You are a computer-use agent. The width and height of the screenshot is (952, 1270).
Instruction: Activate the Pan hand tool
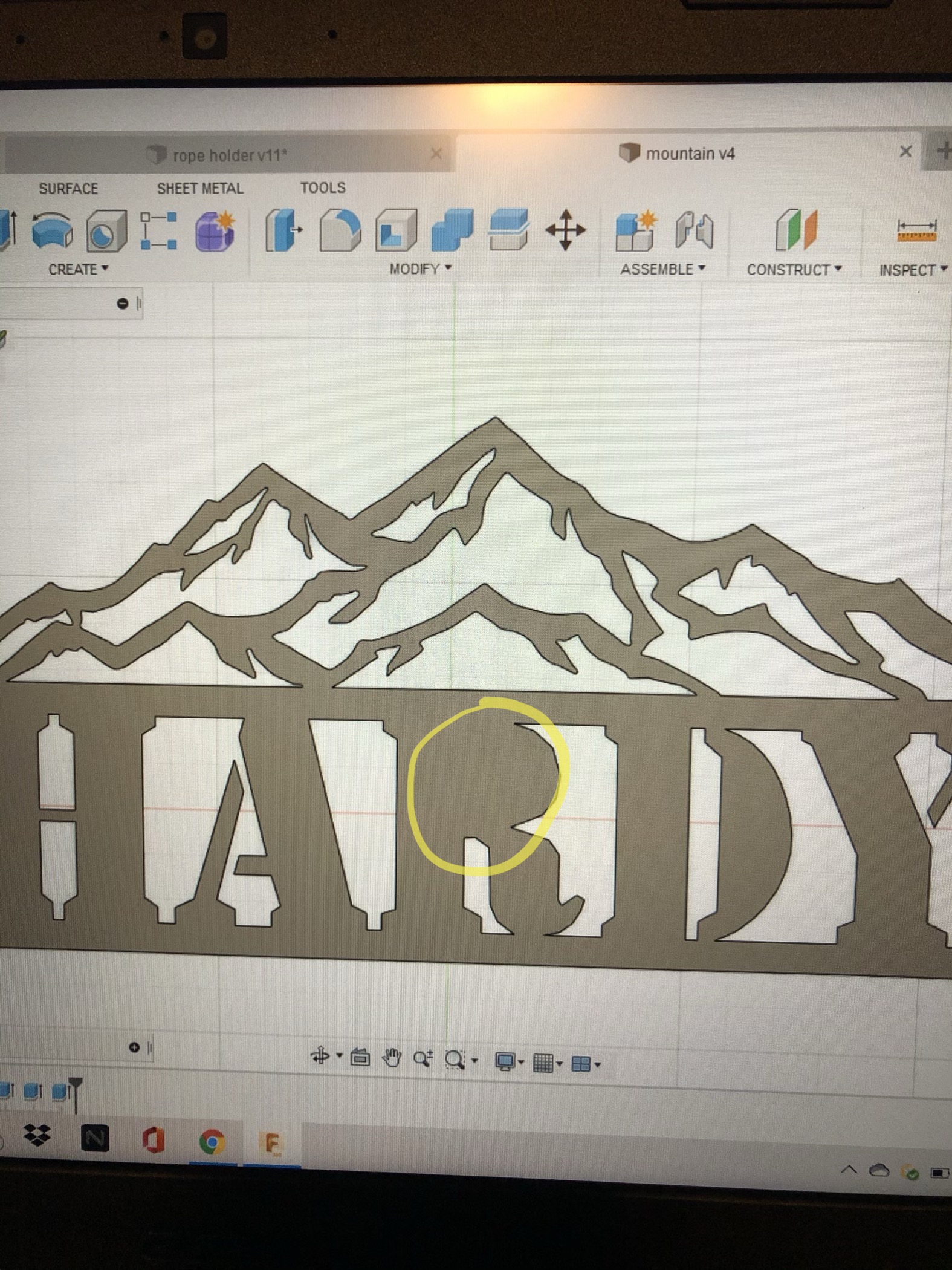coord(392,1058)
